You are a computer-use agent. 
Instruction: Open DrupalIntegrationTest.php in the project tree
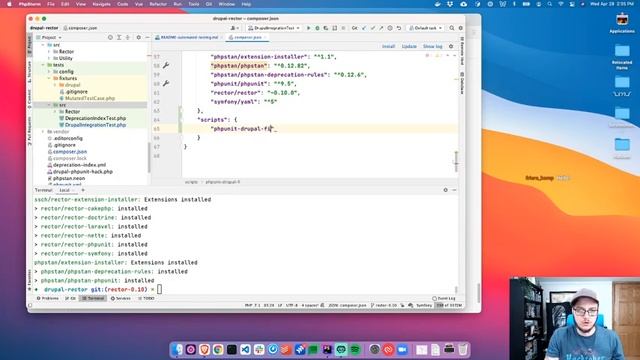click(95, 125)
